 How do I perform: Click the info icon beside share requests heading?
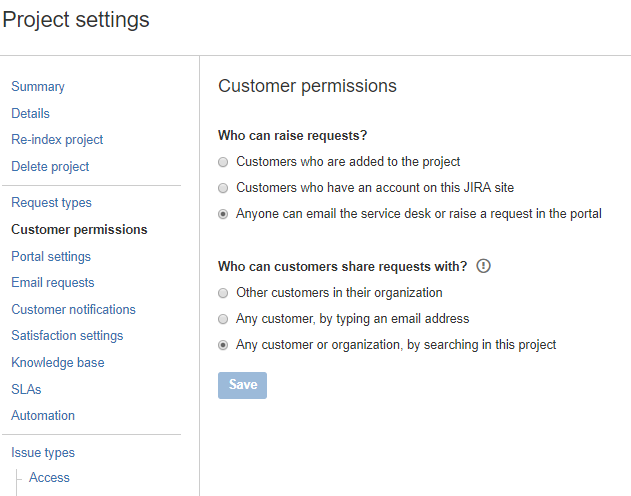[x=485, y=266]
